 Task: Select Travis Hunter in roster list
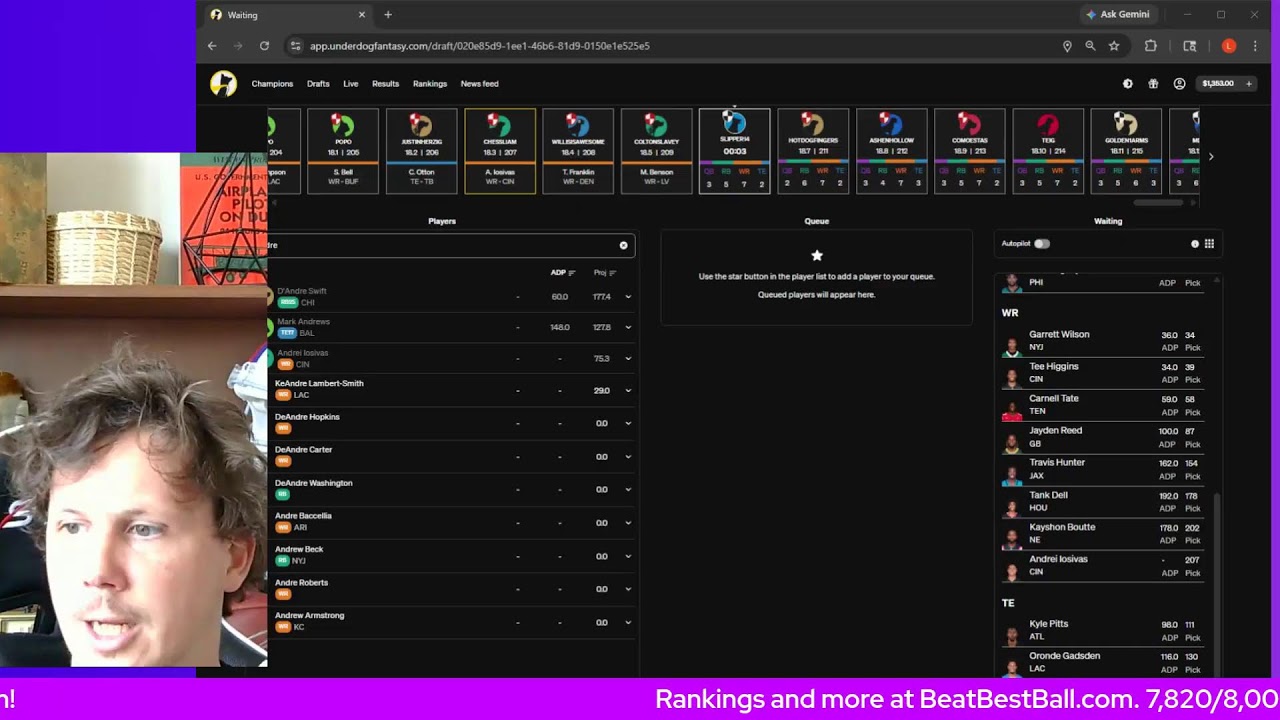pyautogui.click(x=1103, y=469)
